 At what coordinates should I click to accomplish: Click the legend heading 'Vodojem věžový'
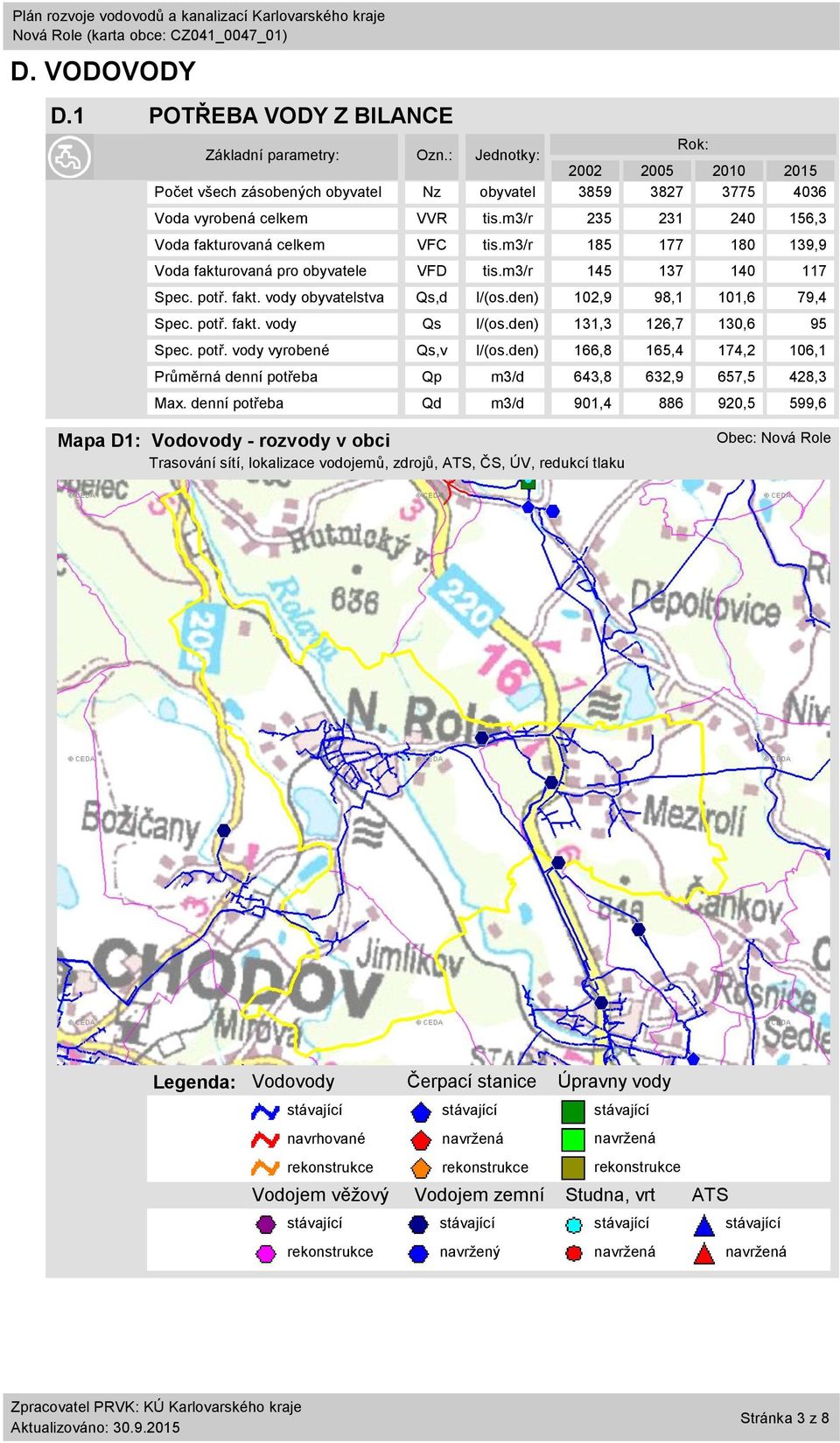(320, 1194)
